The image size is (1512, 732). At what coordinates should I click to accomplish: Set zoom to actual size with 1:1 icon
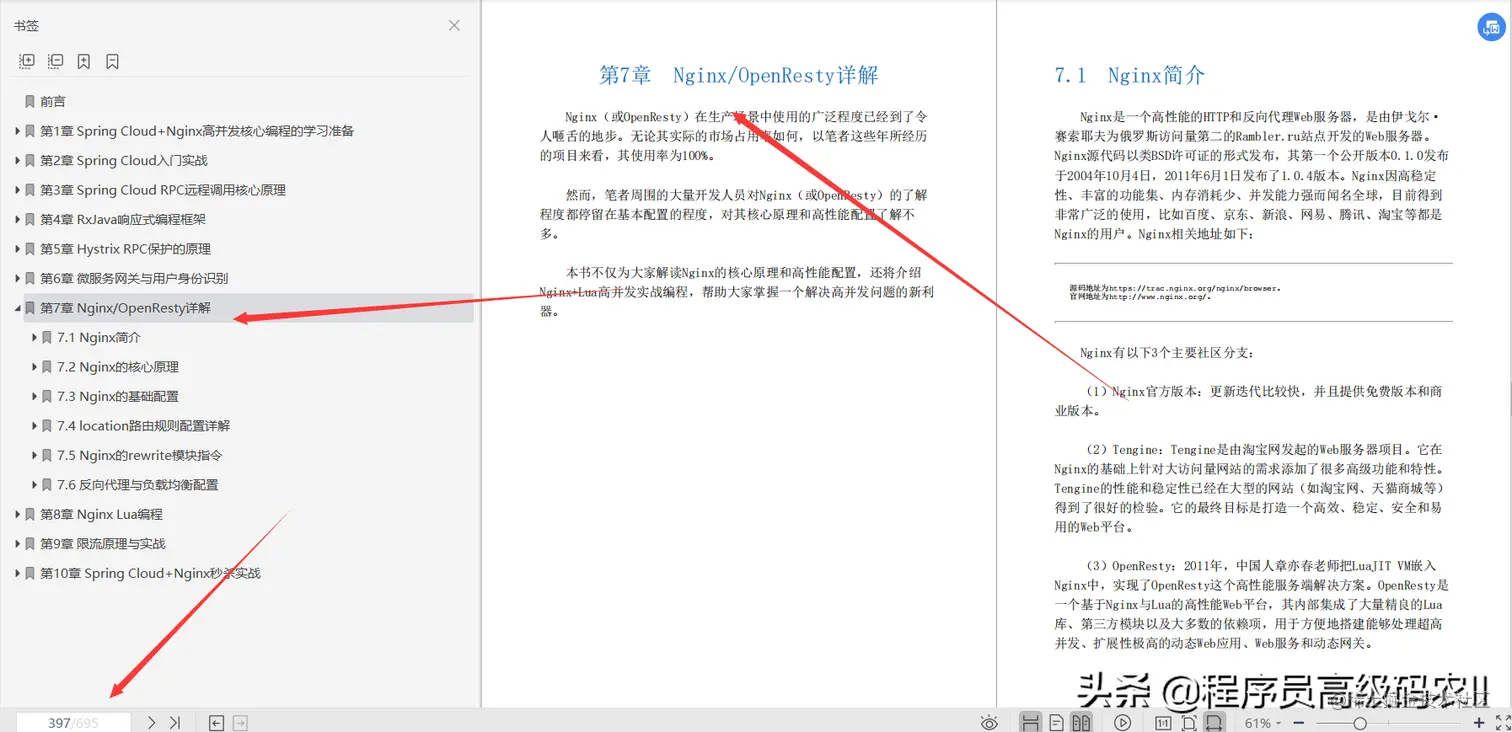tap(1164, 722)
